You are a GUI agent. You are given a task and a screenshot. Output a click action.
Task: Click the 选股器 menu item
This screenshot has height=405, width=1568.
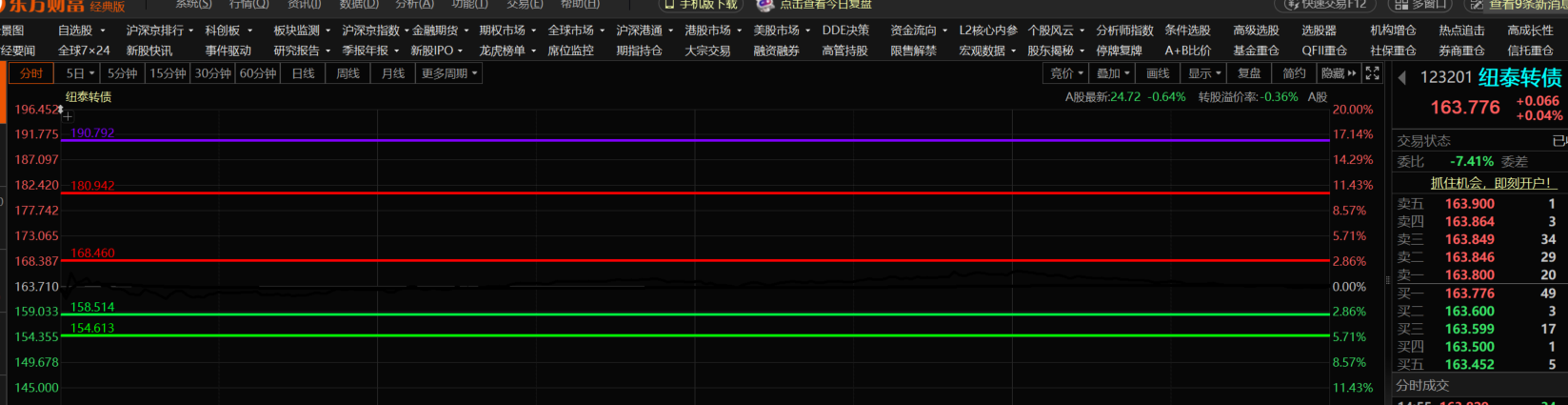1319,30
